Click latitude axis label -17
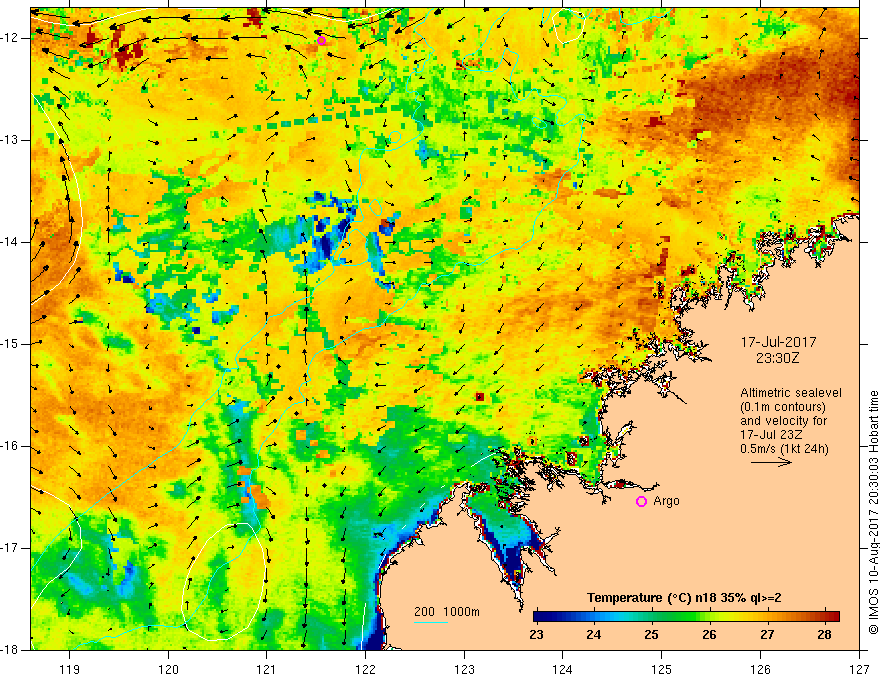Image resolution: width=880 pixels, height=680 pixels. click(x=10, y=548)
